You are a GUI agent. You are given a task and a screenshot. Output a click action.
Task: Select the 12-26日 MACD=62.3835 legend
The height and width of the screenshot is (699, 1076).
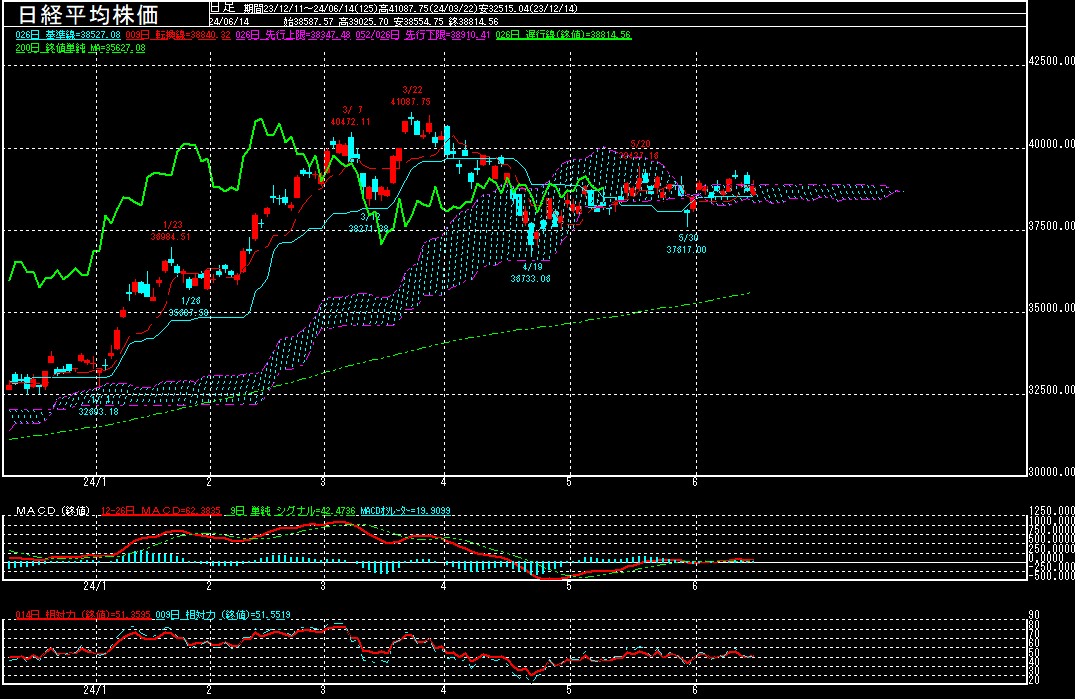[161, 511]
